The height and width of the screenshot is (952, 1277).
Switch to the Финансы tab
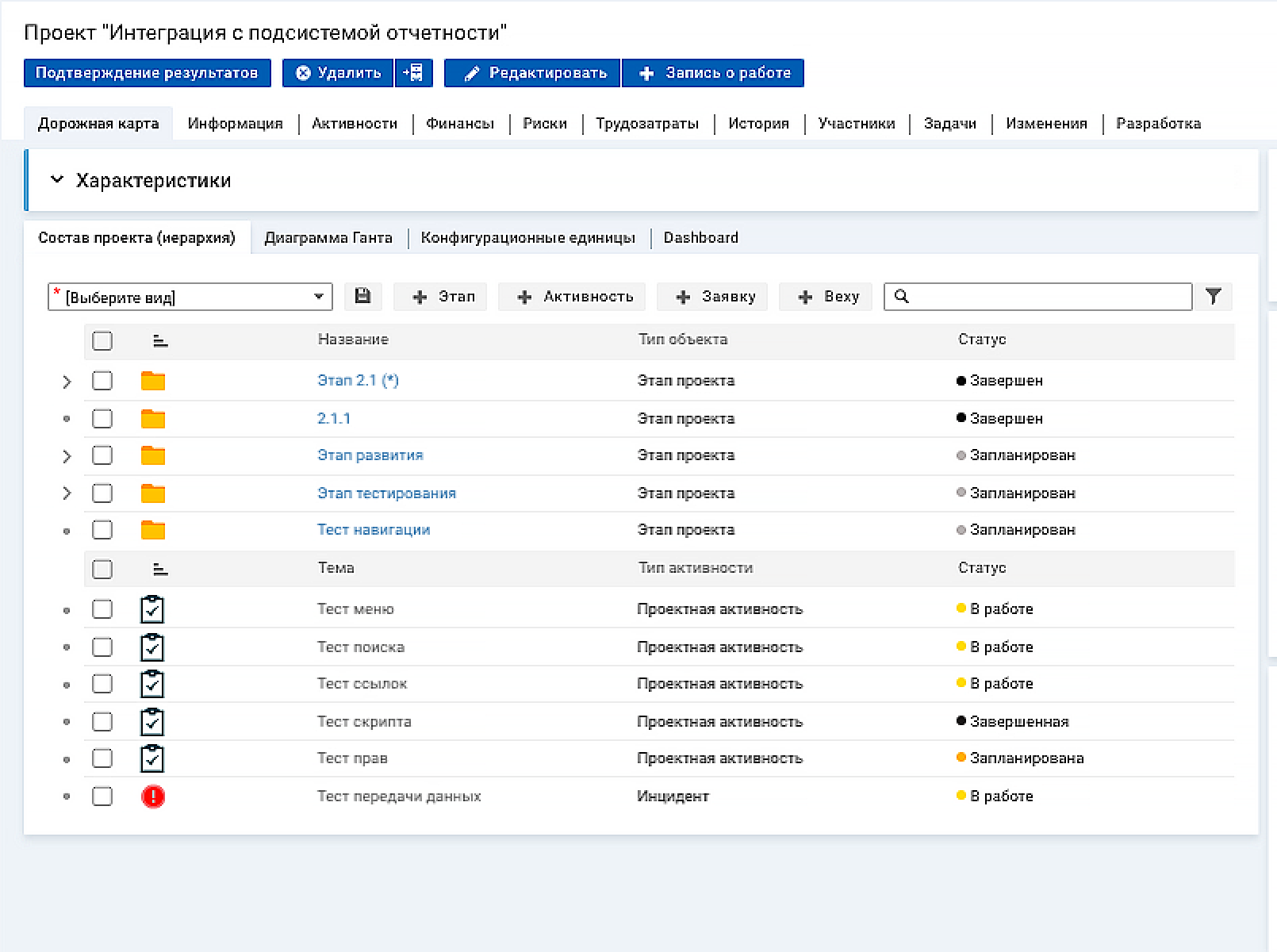coord(459,124)
